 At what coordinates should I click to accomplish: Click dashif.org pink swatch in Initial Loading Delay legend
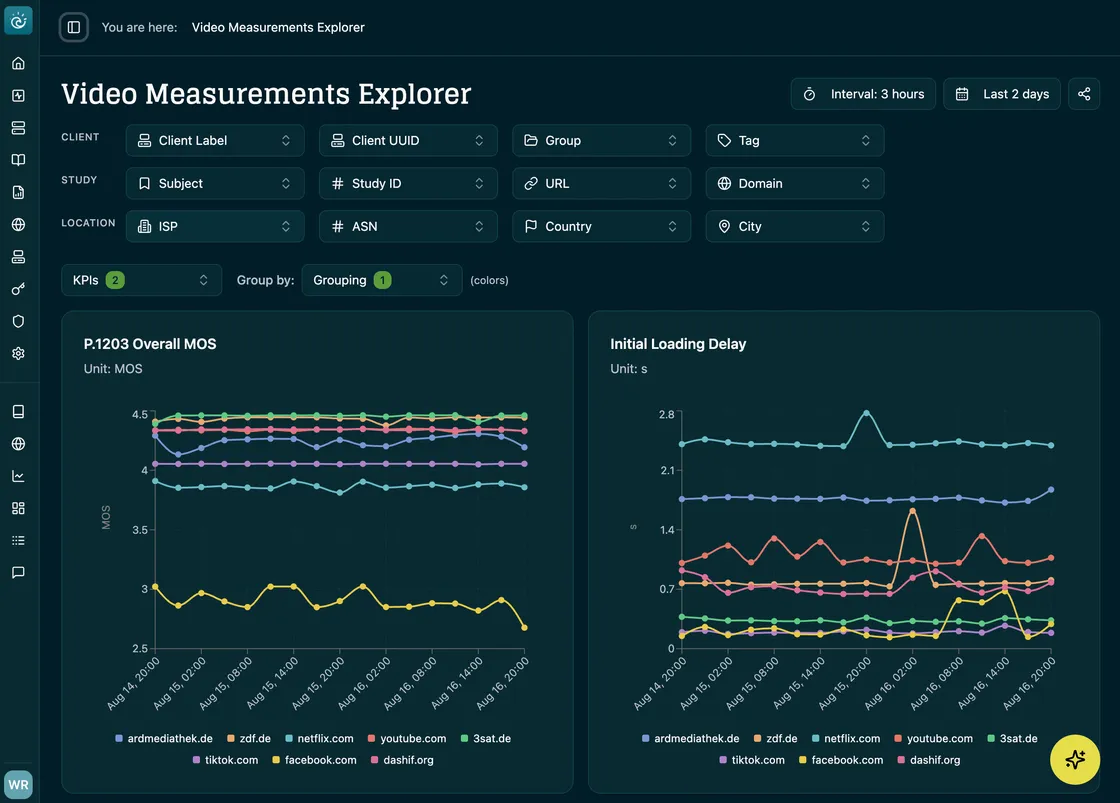[901, 760]
